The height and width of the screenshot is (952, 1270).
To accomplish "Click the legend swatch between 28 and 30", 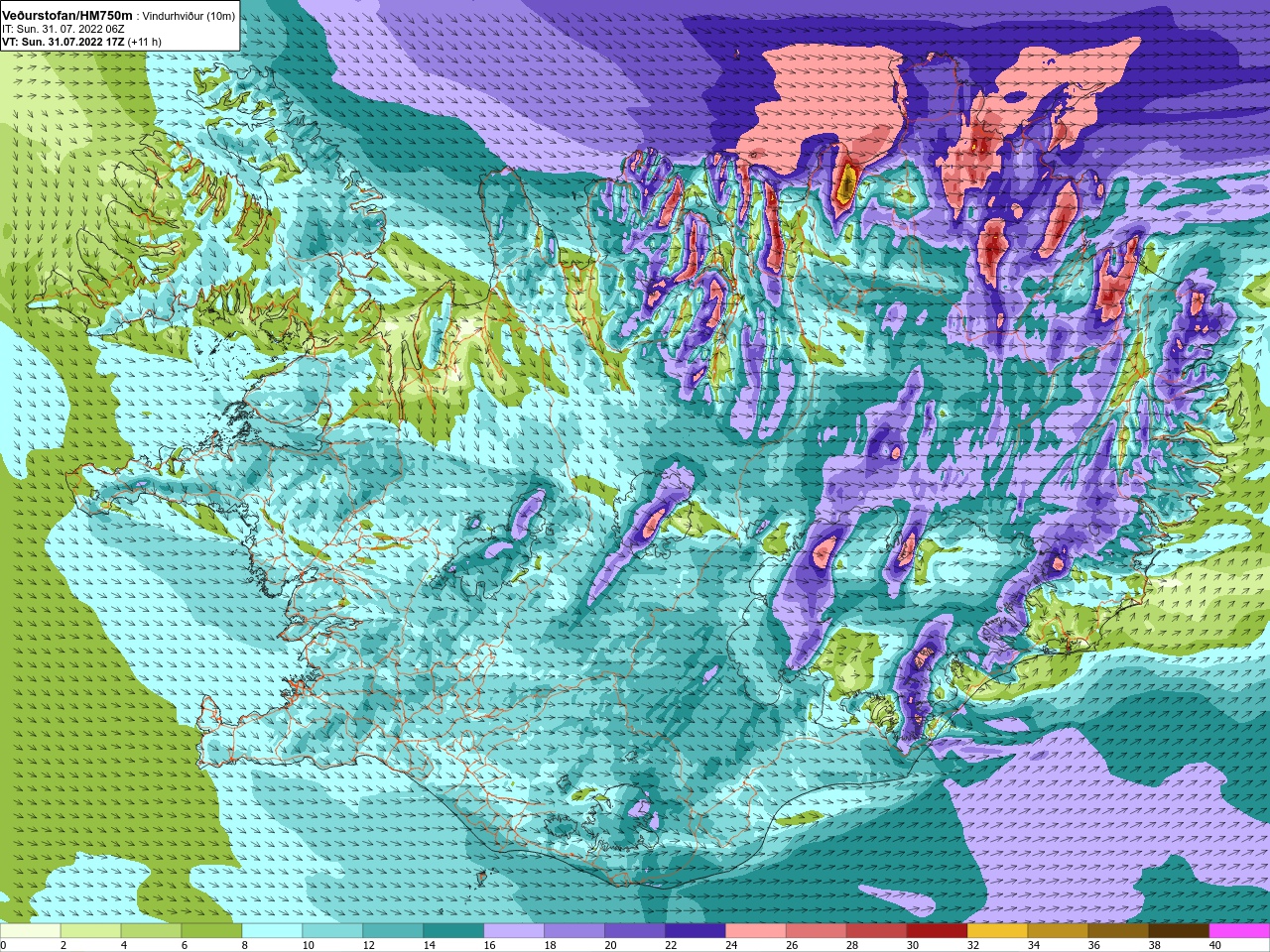I will click(x=878, y=931).
